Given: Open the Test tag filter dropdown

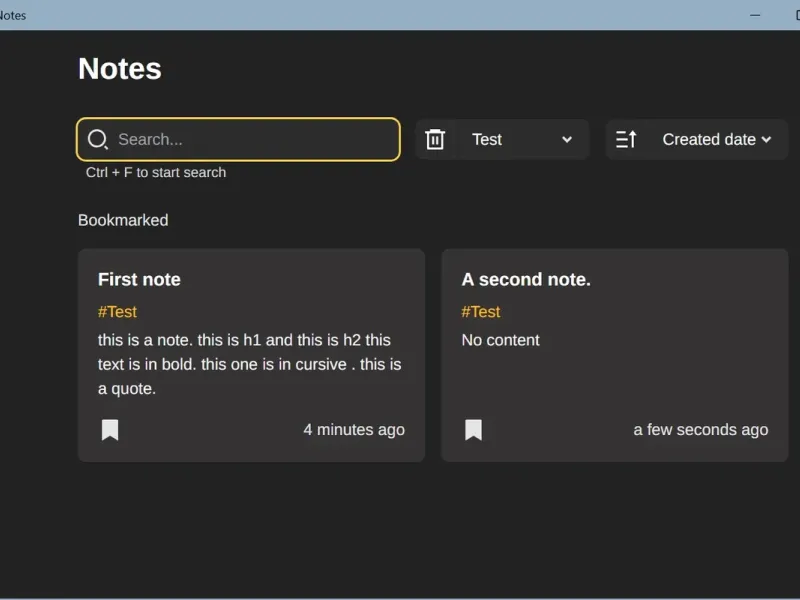Looking at the screenshot, I should pyautogui.click(x=520, y=140).
